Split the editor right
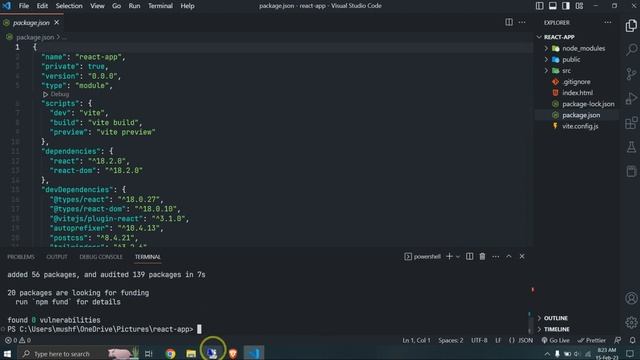Viewport: 640px width, 360px height. [x=509, y=22]
